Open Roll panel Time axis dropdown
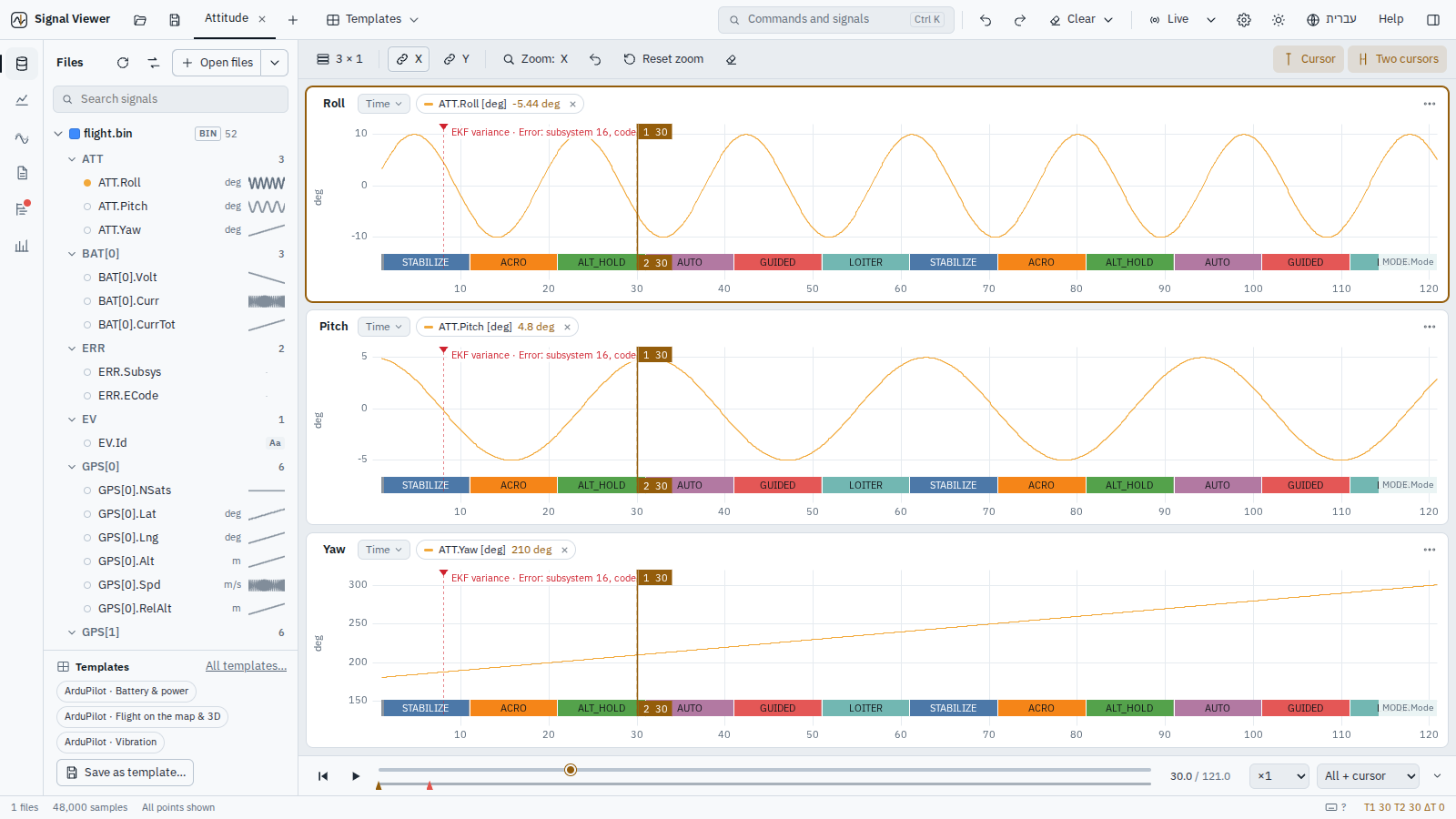Viewport: 1456px width, 819px height. click(383, 104)
